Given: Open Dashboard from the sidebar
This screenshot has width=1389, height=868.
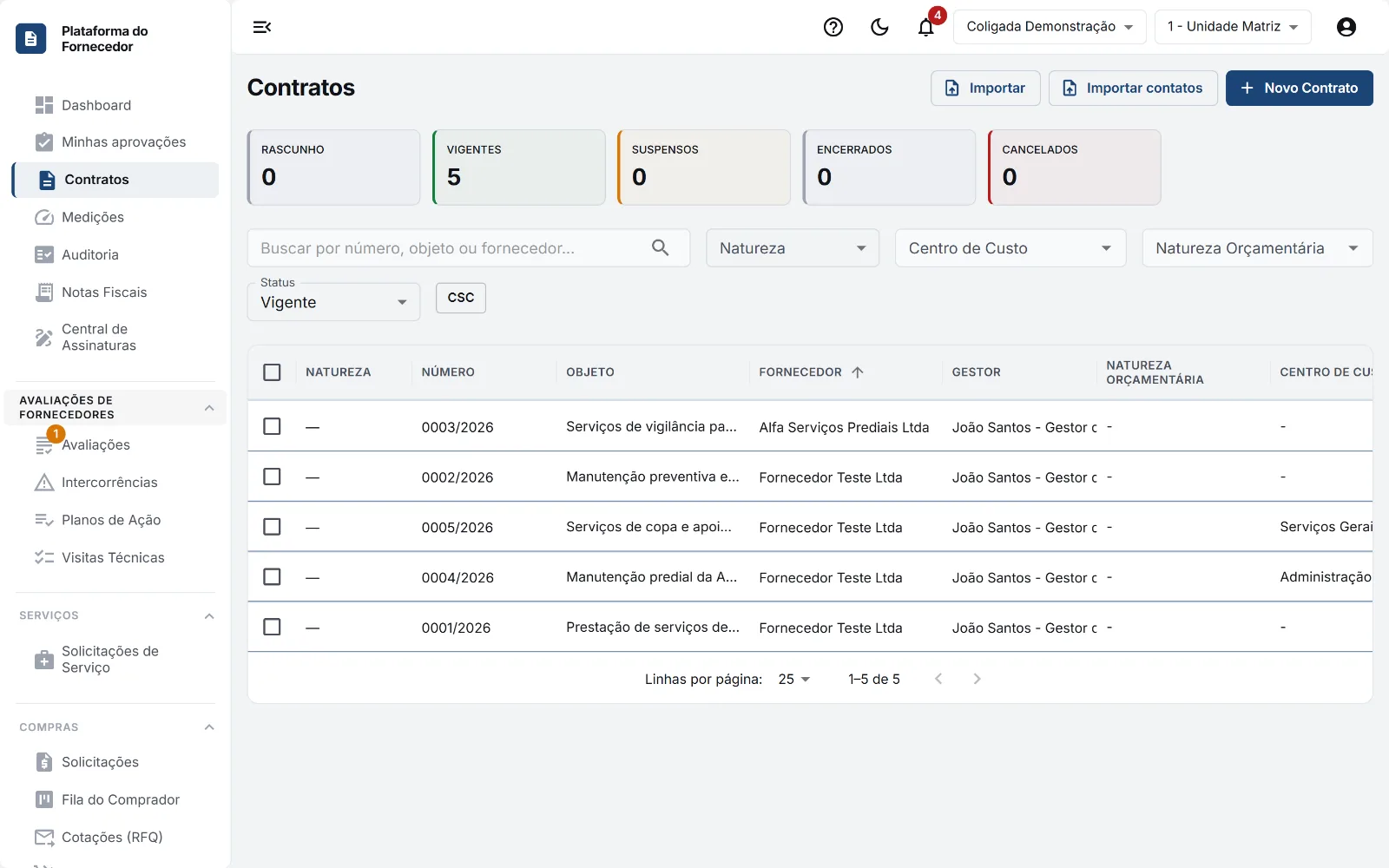Looking at the screenshot, I should click(x=115, y=105).
